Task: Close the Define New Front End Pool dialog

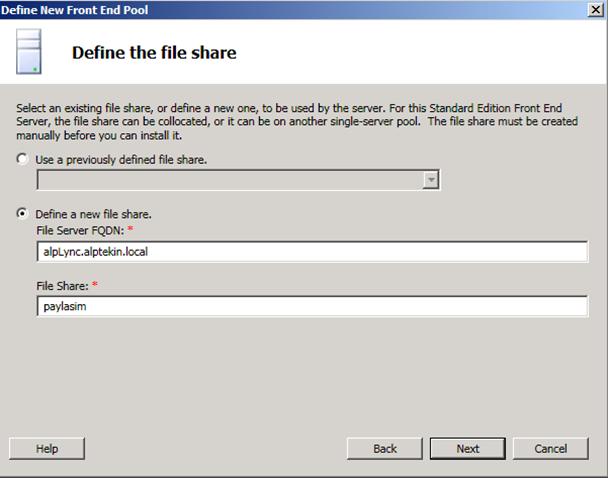Action: [x=596, y=9]
